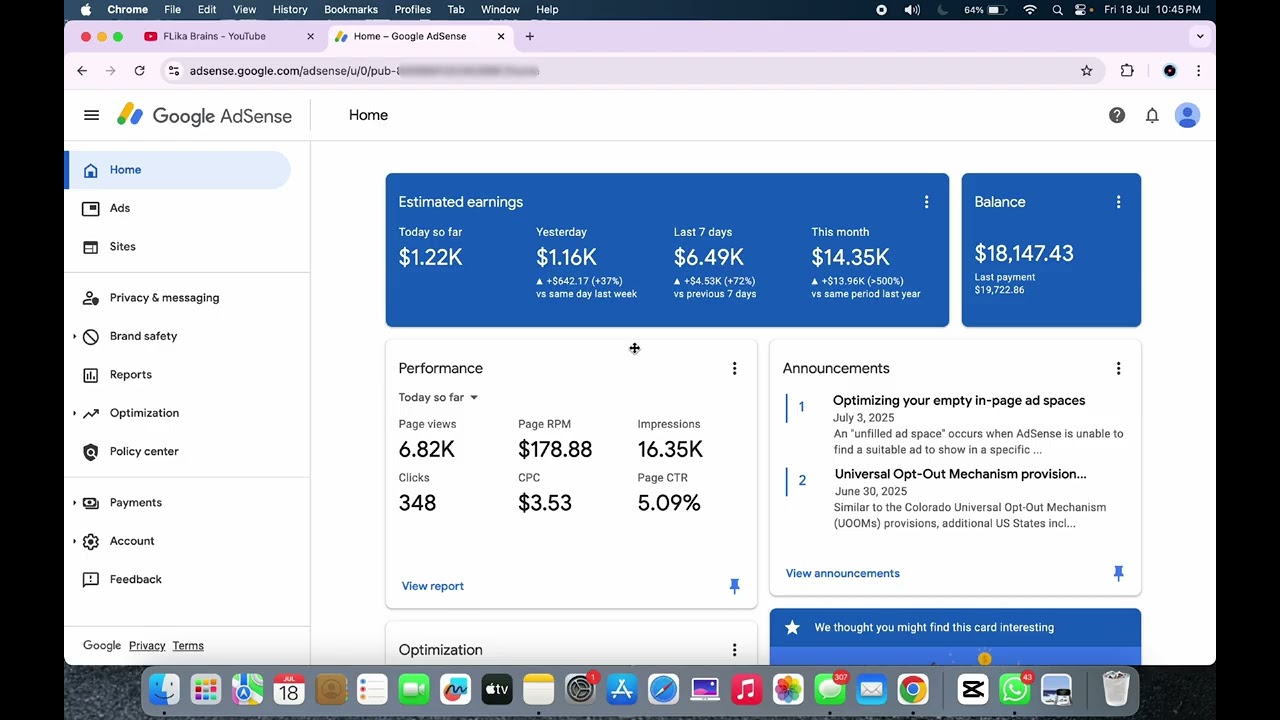Open Announcements card three-dot menu

coord(1118,368)
